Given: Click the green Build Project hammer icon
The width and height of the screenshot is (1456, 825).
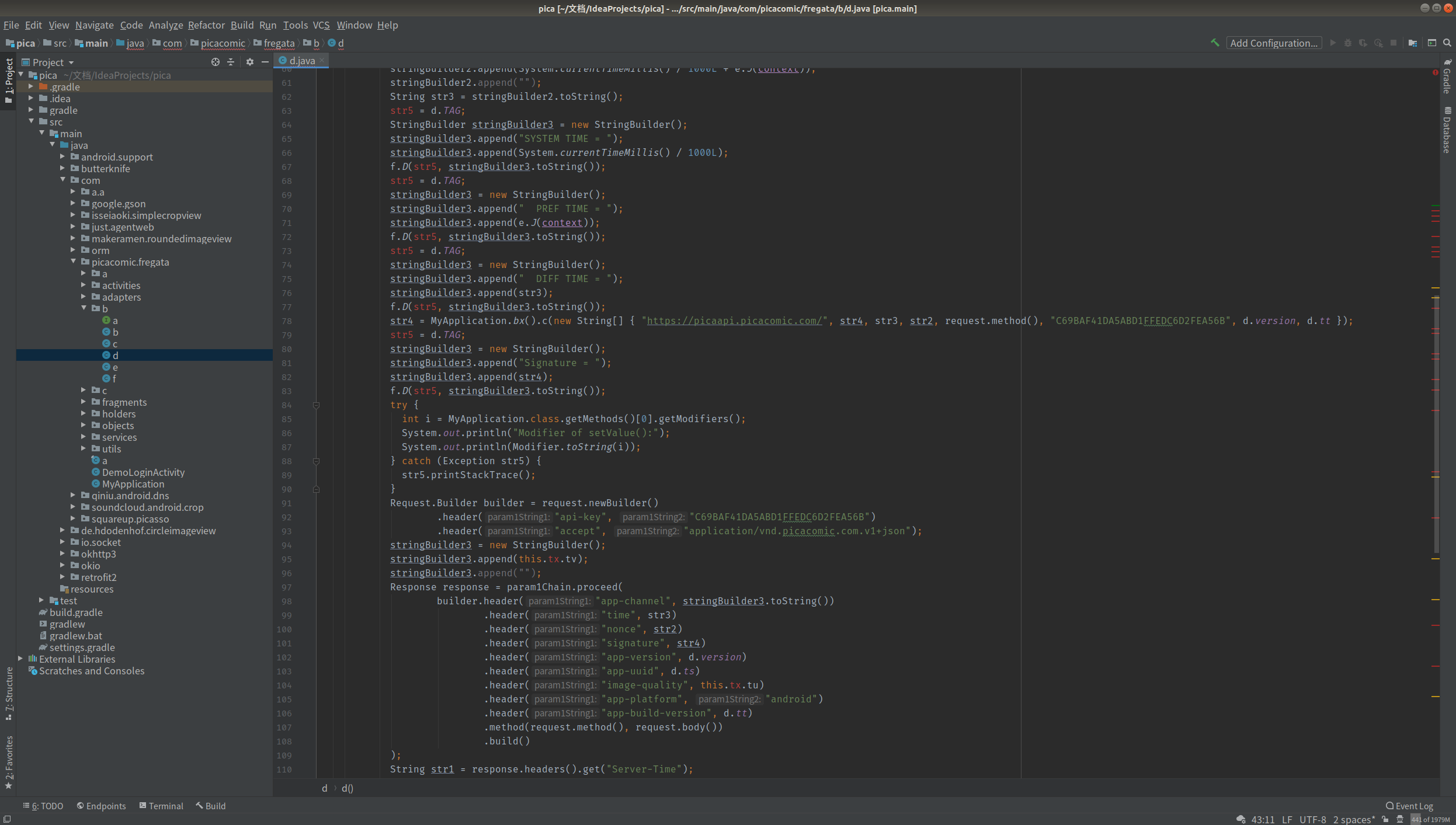Looking at the screenshot, I should pyautogui.click(x=1215, y=43).
